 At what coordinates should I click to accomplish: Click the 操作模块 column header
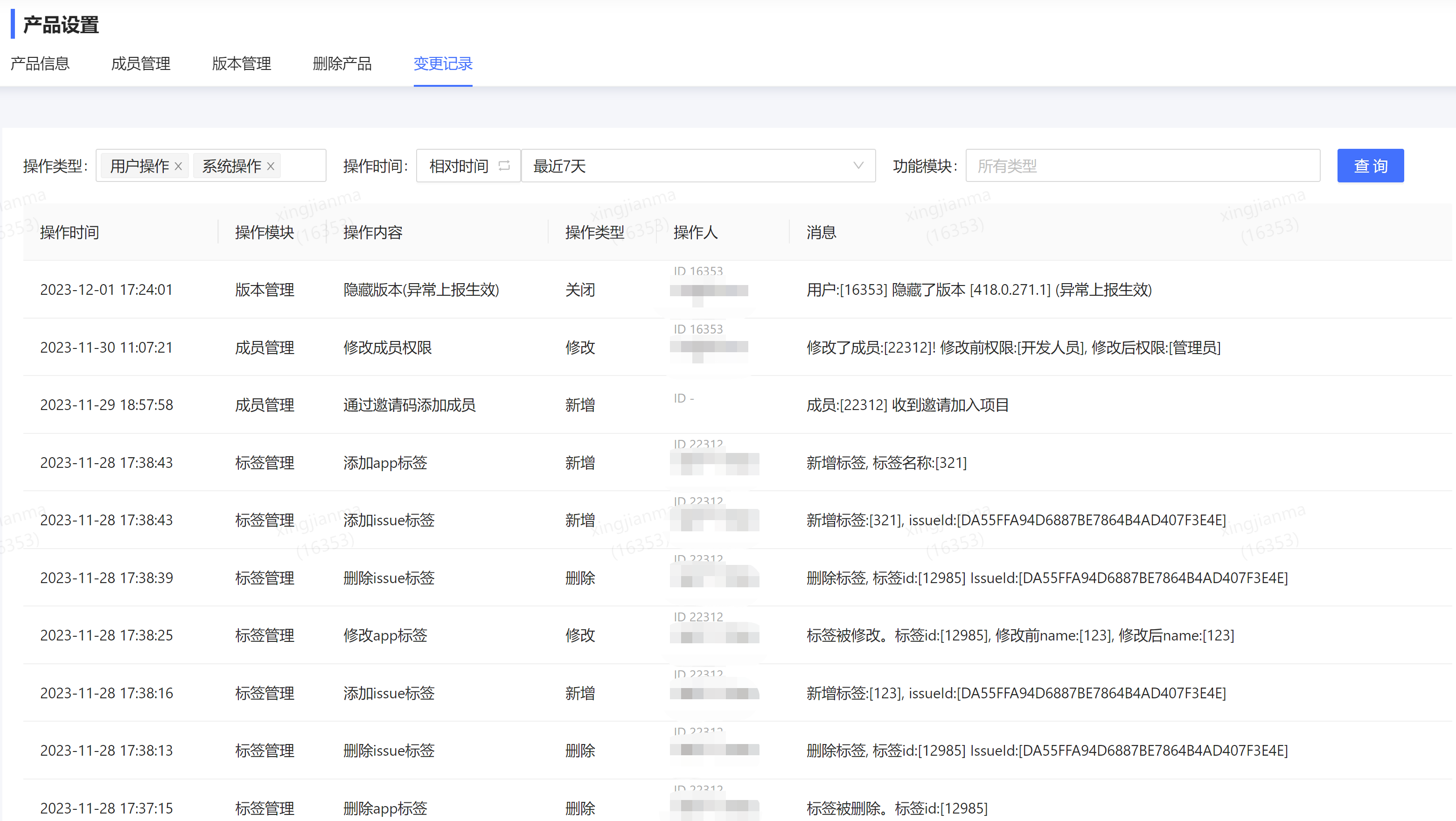(265, 232)
